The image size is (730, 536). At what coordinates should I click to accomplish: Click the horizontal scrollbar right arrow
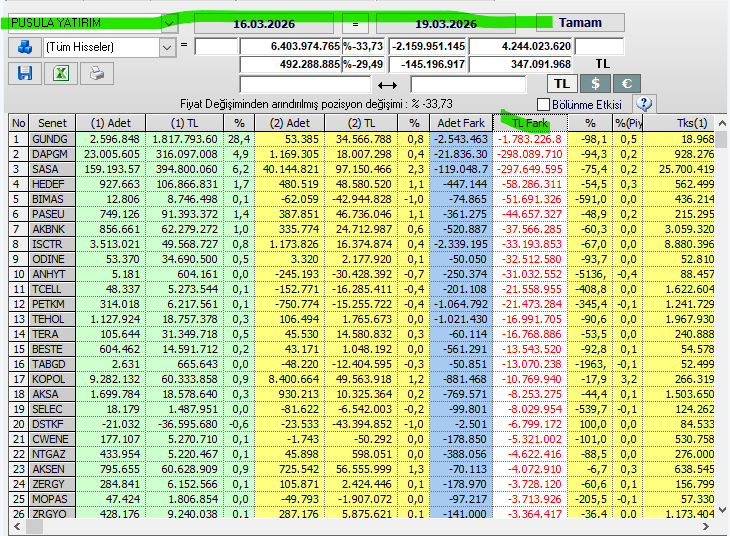point(706,527)
